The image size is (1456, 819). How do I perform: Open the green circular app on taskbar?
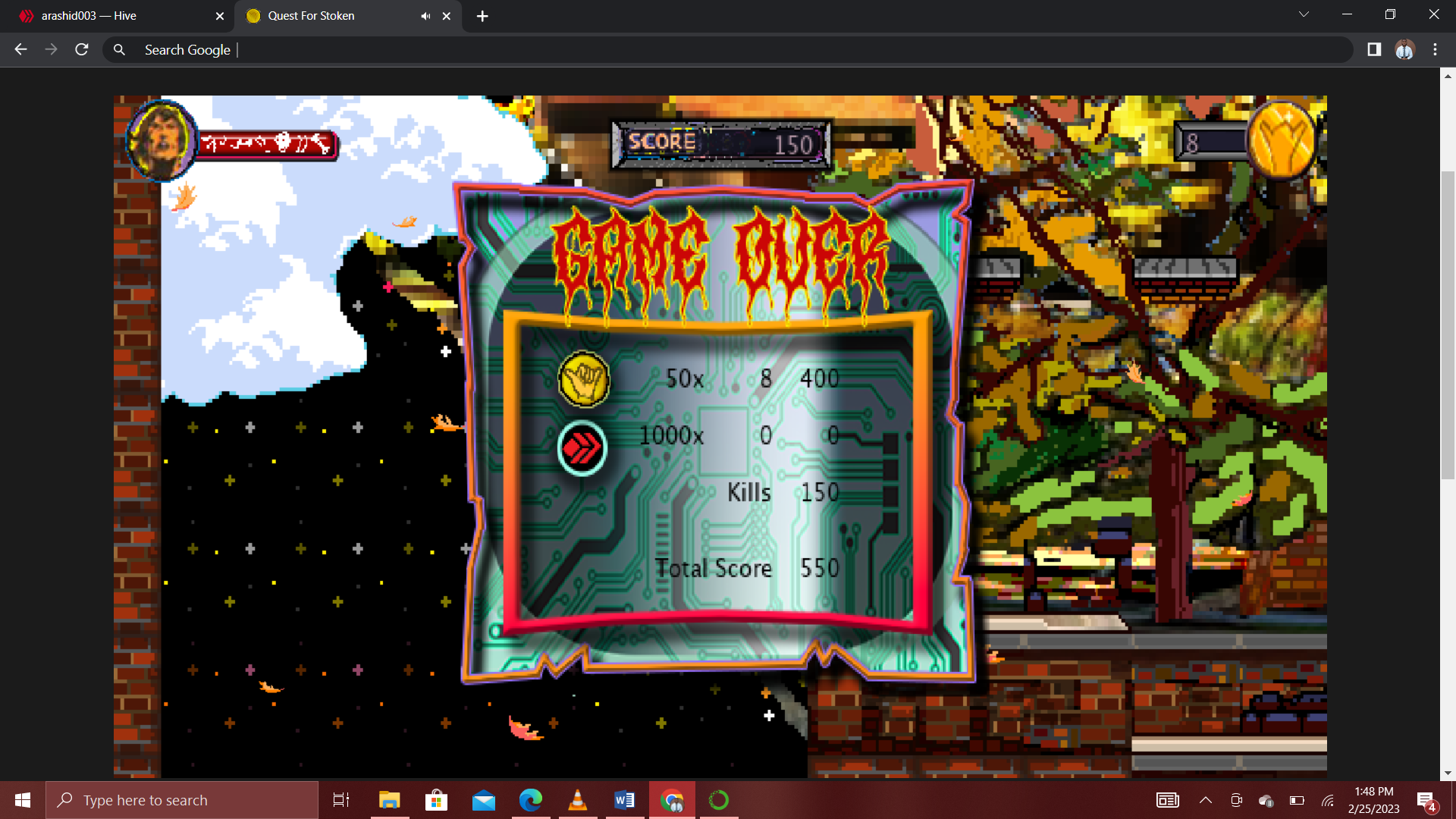[x=719, y=800]
